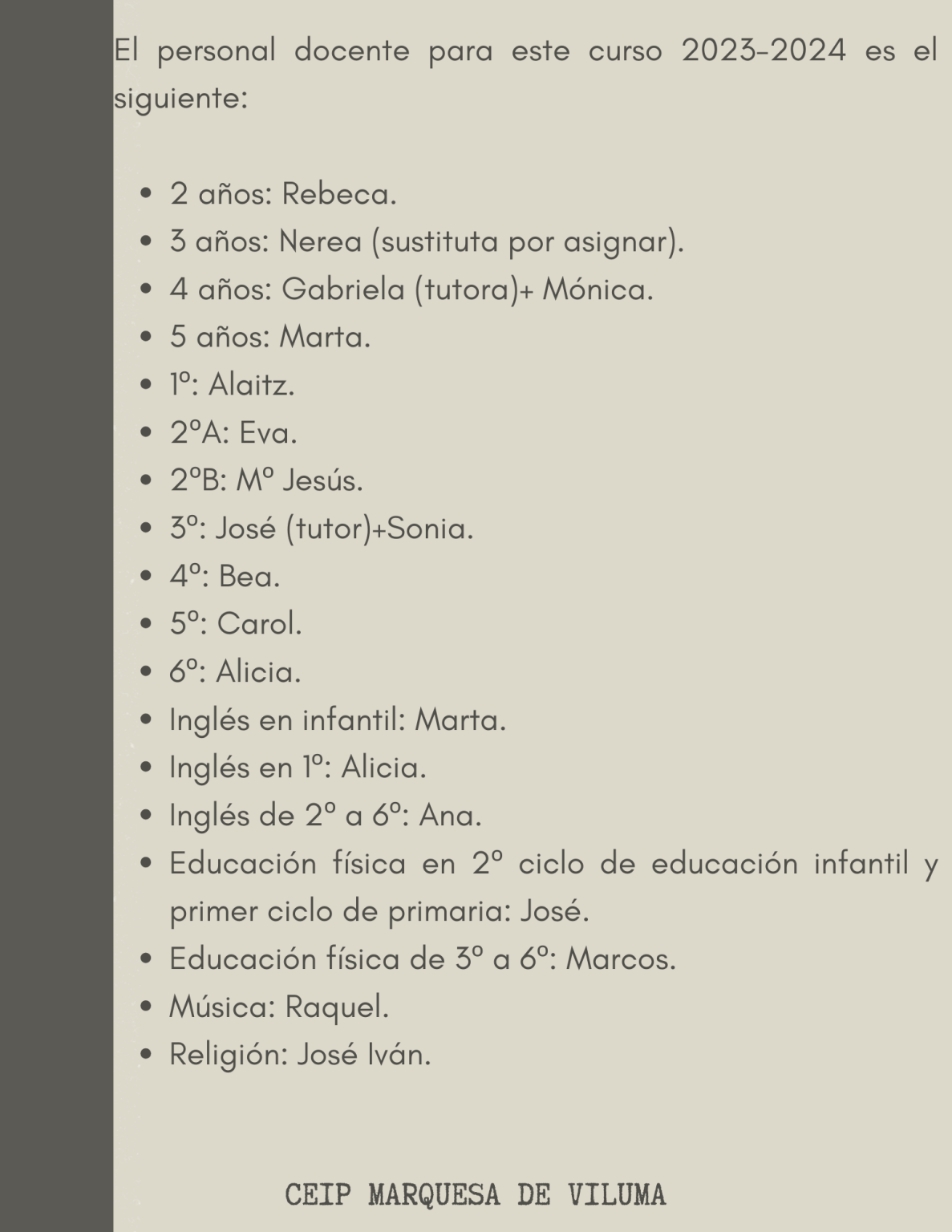This screenshot has height=1232, width=952.
Task: Select the '5 años: Marta' line
Action: [270, 338]
